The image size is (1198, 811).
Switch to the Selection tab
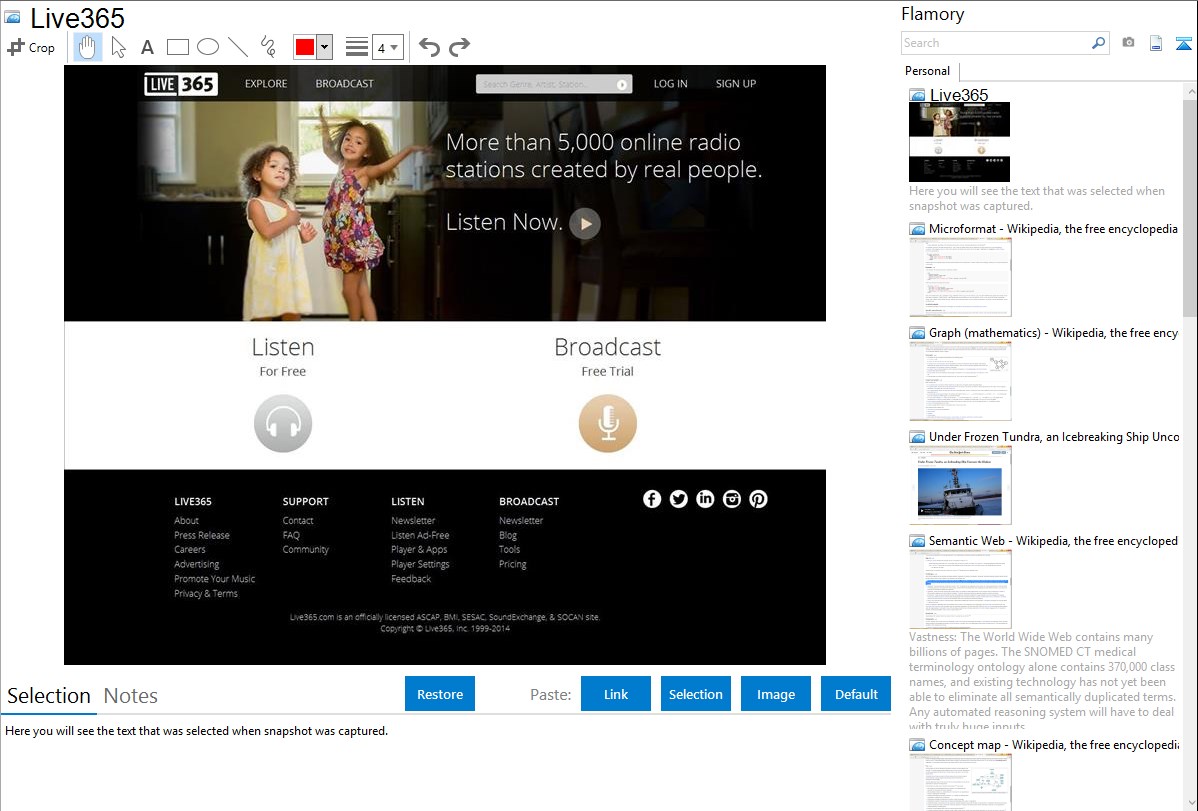click(x=49, y=696)
